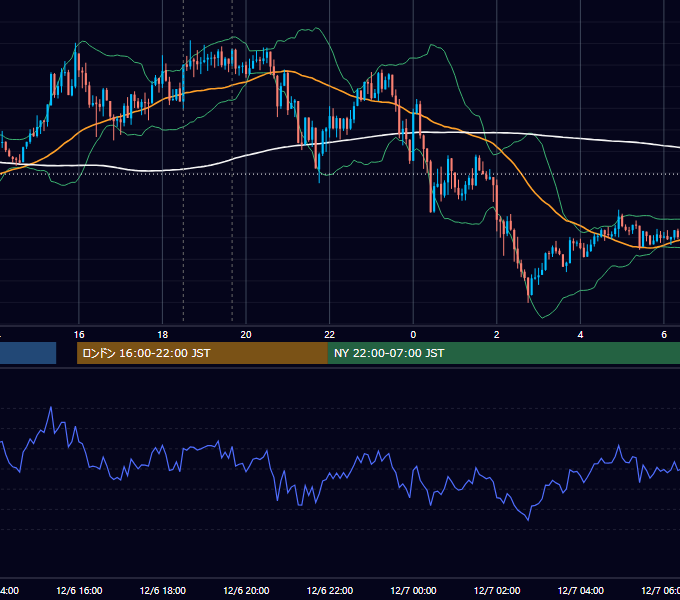Select the ロンドン 16:00-22:00 JST session bar
This screenshot has height=600, width=680.
(x=202, y=353)
